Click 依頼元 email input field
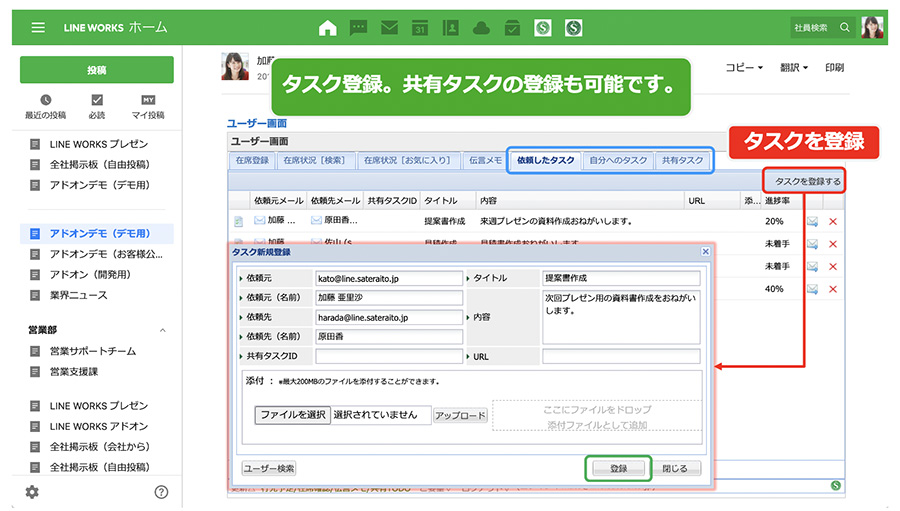 (389, 278)
